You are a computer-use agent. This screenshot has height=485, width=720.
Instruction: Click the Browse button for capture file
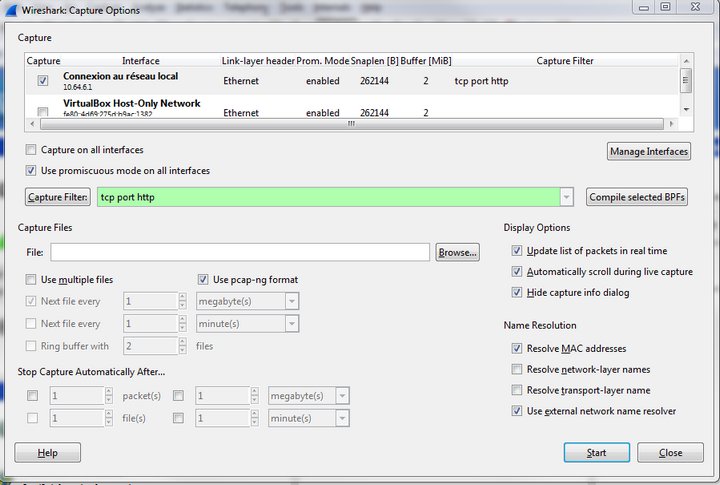click(x=458, y=253)
